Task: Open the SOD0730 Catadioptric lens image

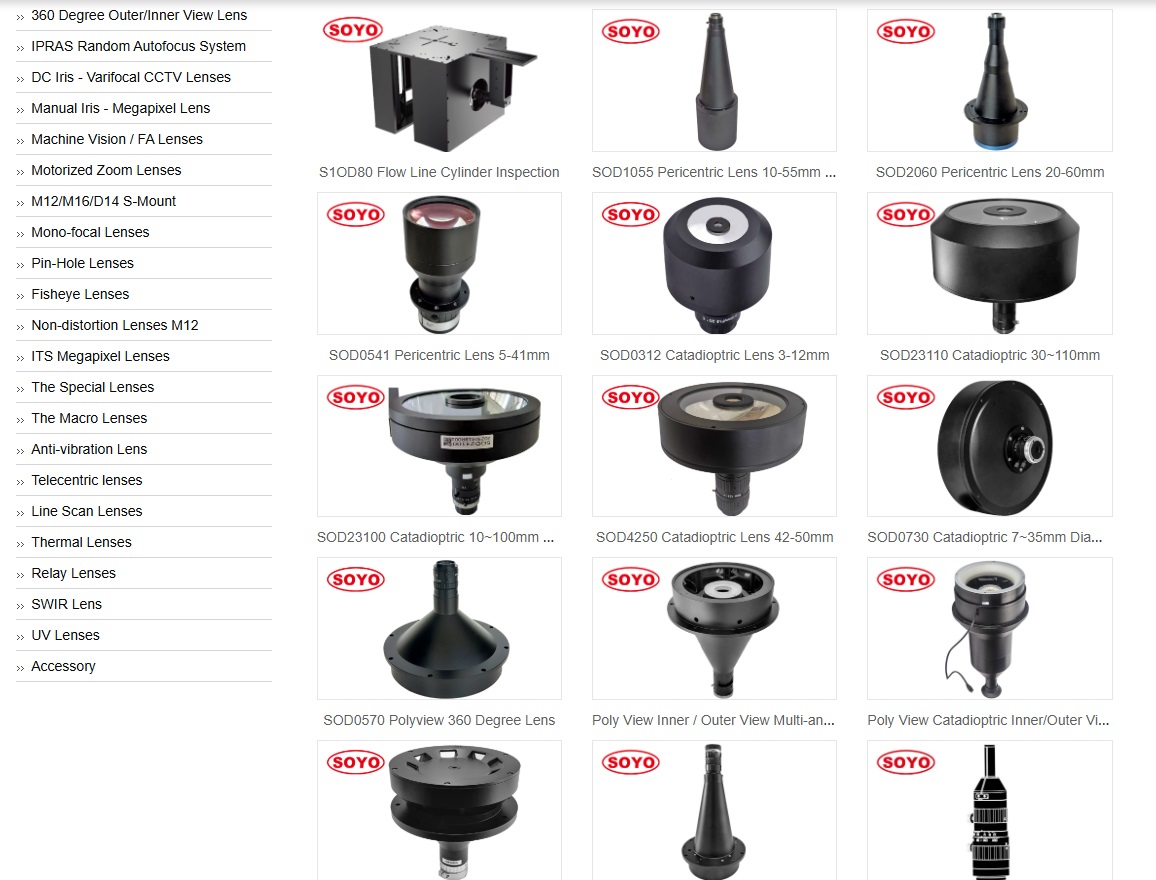Action: click(x=989, y=446)
